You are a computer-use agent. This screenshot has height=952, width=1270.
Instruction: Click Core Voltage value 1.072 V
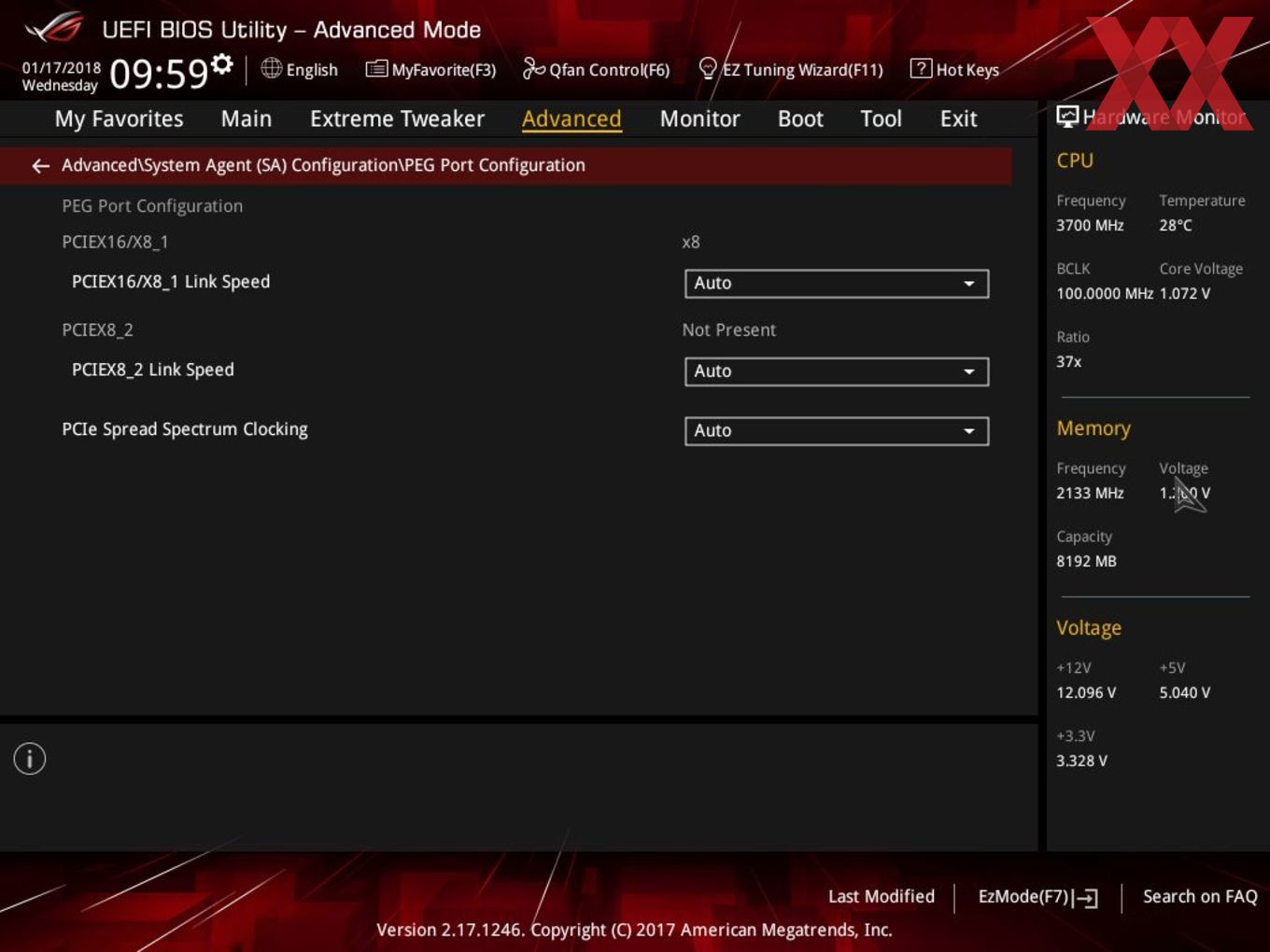point(1185,294)
